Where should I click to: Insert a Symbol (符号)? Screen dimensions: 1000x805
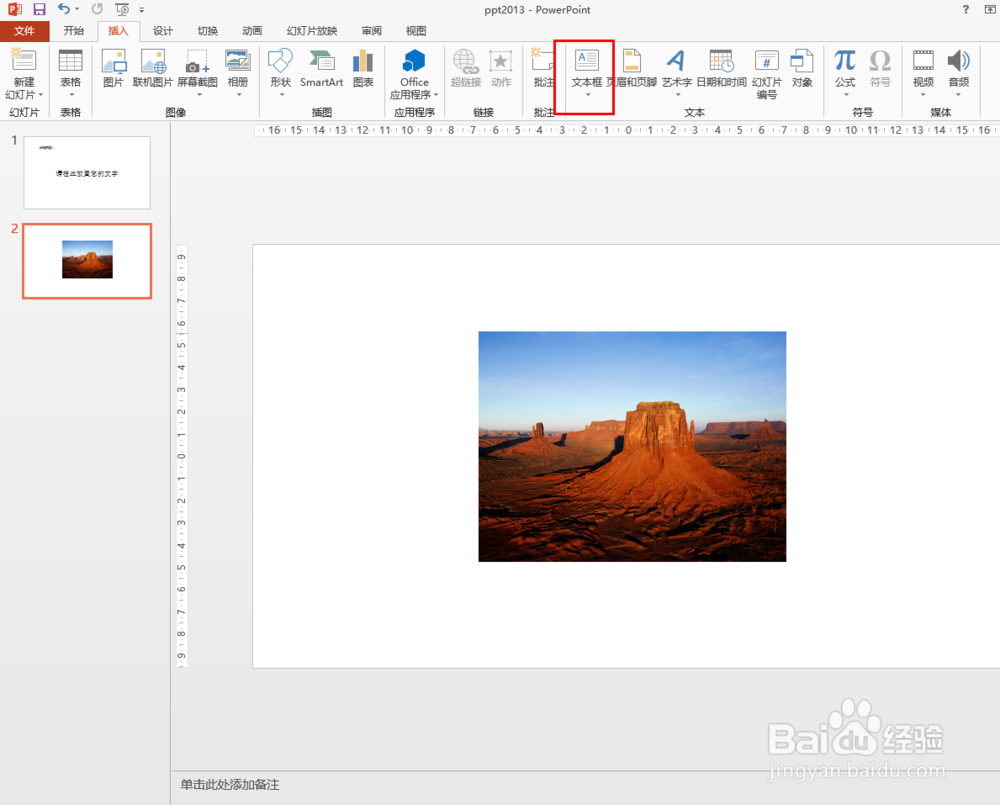coord(880,68)
